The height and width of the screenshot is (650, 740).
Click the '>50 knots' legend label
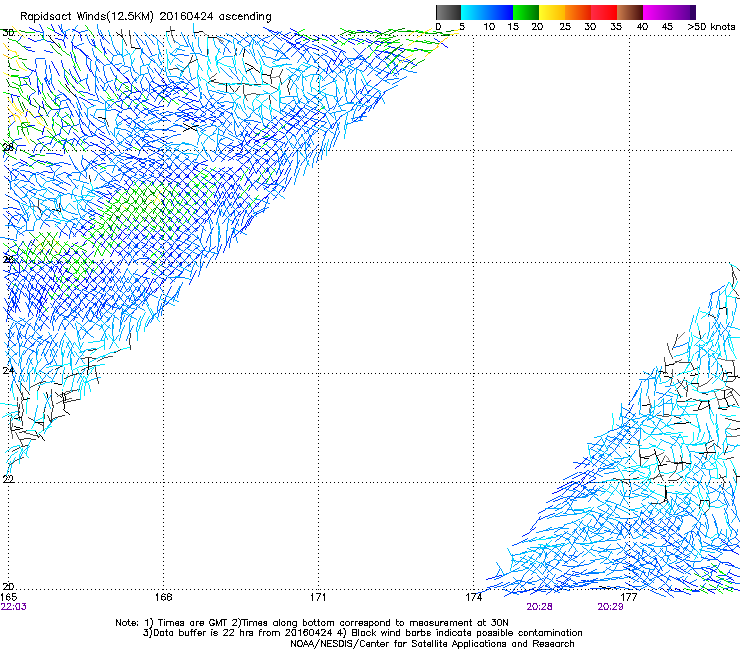(711, 27)
